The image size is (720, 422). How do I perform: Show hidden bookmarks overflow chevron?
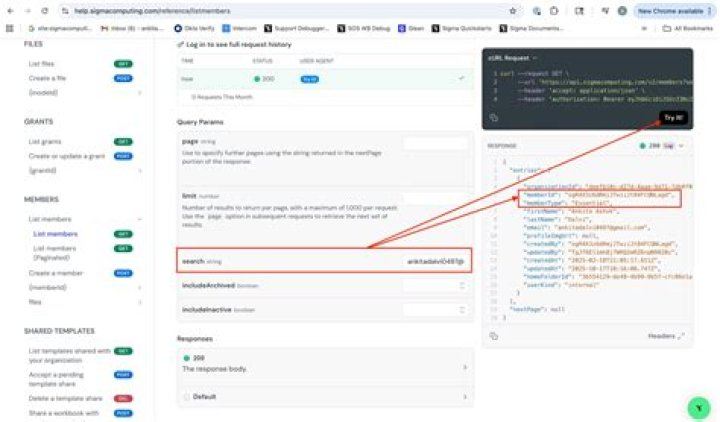tap(644, 28)
